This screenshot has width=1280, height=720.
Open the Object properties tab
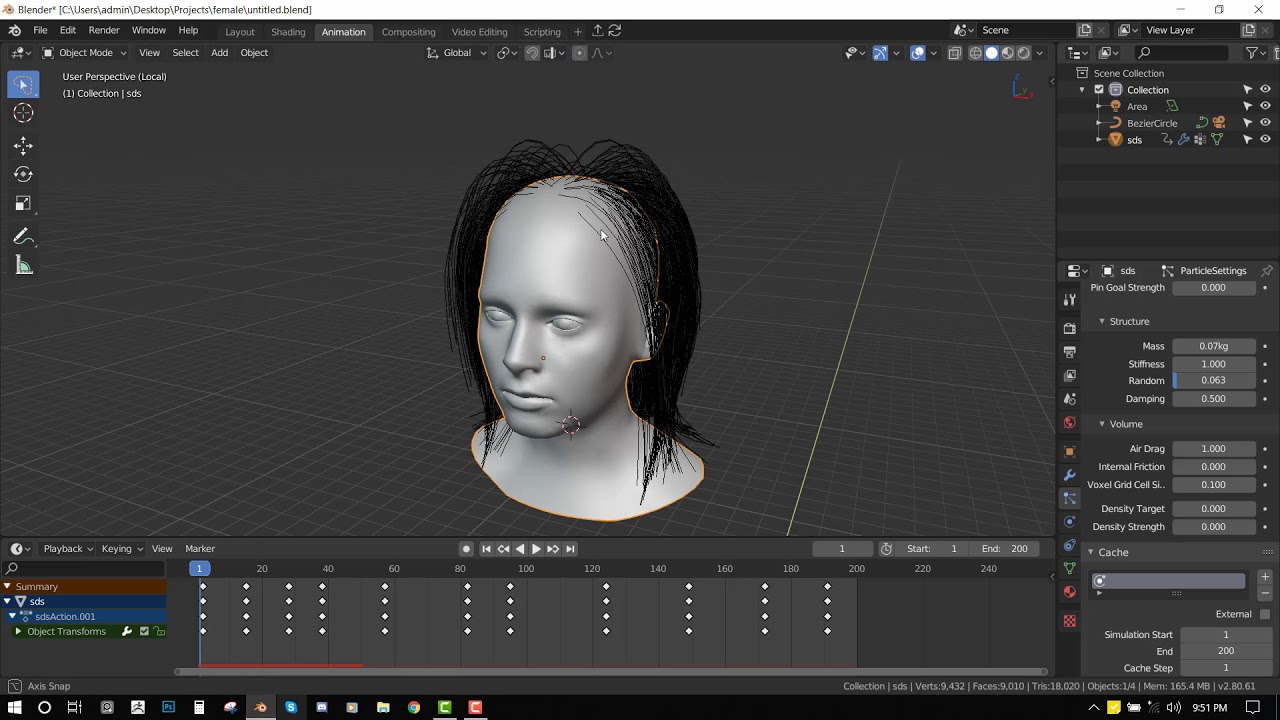point(1070,451)
